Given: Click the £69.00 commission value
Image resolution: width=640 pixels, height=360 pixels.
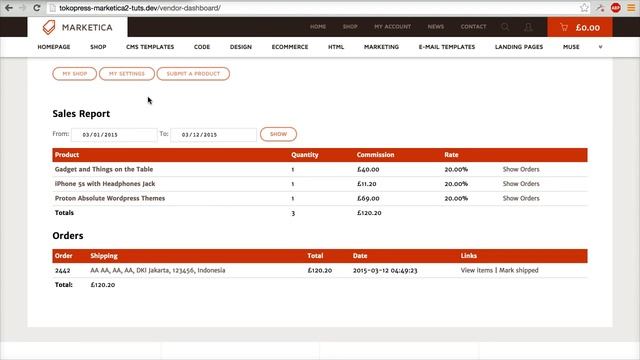Looking at the screenshot, I should 368,198.
